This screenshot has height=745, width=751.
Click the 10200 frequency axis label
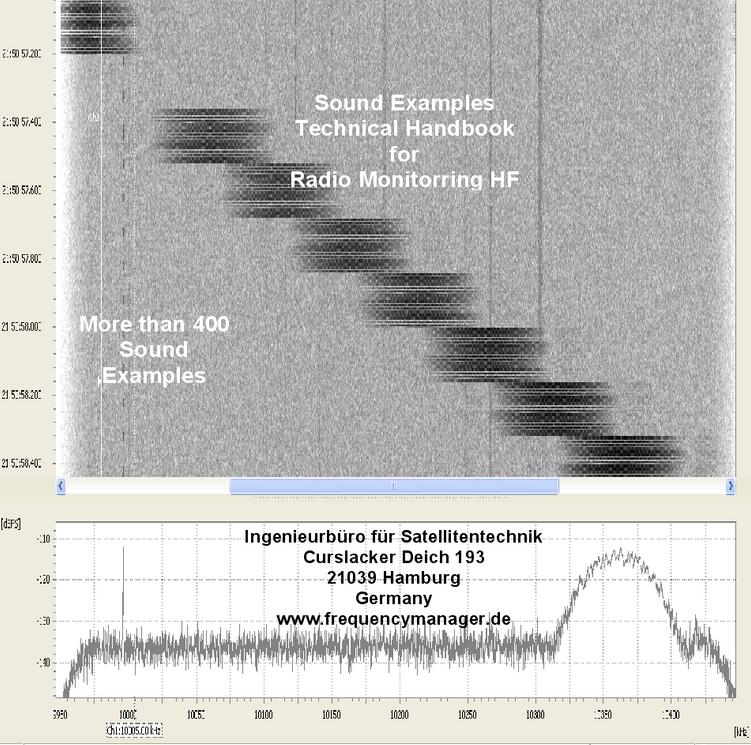399,715
